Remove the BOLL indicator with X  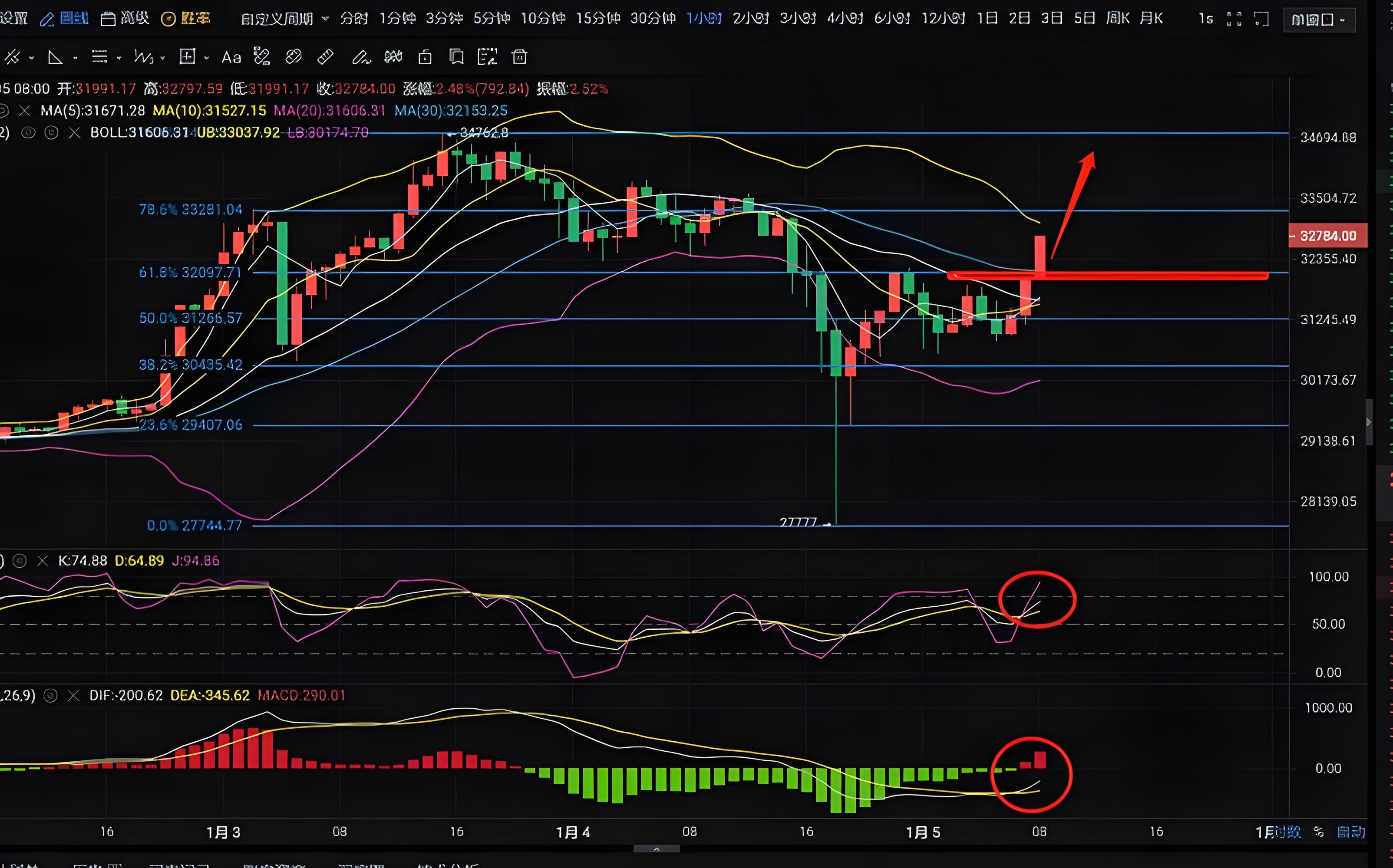tap(75, 133)
